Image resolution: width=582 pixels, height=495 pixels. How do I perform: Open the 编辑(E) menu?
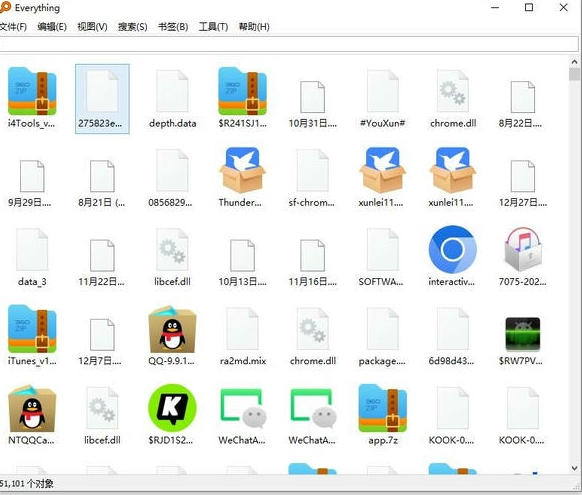(52, 27)
